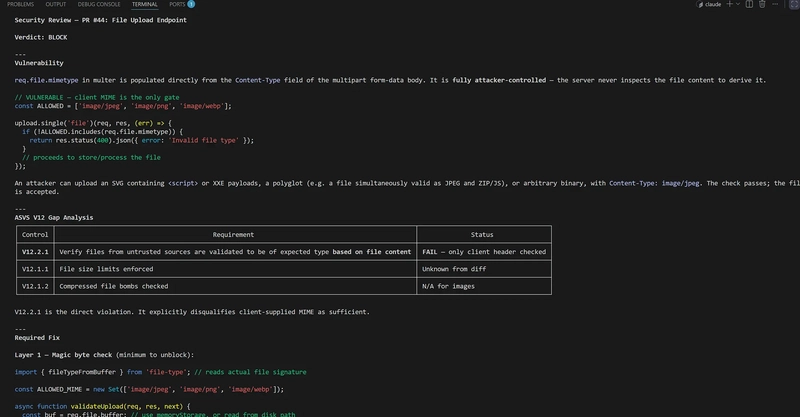This screenshot has width=800, height=417.
Task: Click the 'N/A for images' status cell
Action: click(484, 286)
